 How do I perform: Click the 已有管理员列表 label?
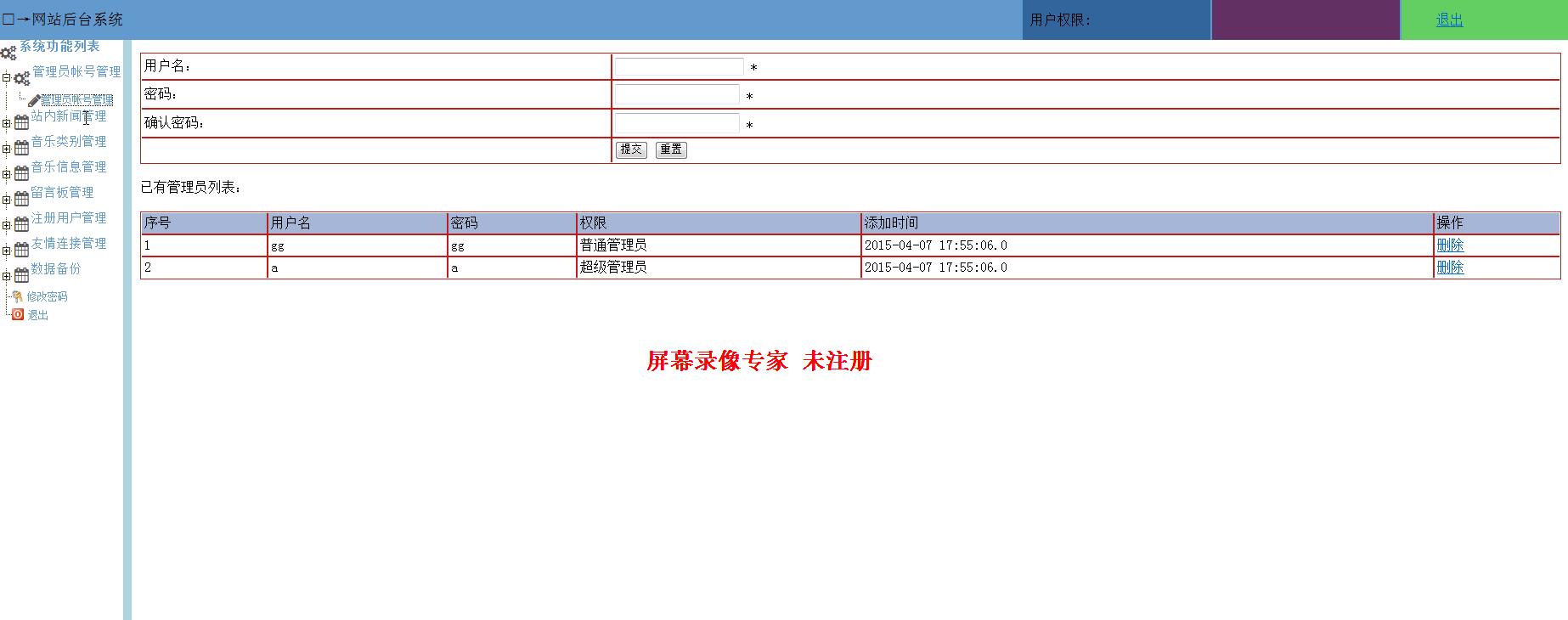pyautogui.click(x=191, y=187)
